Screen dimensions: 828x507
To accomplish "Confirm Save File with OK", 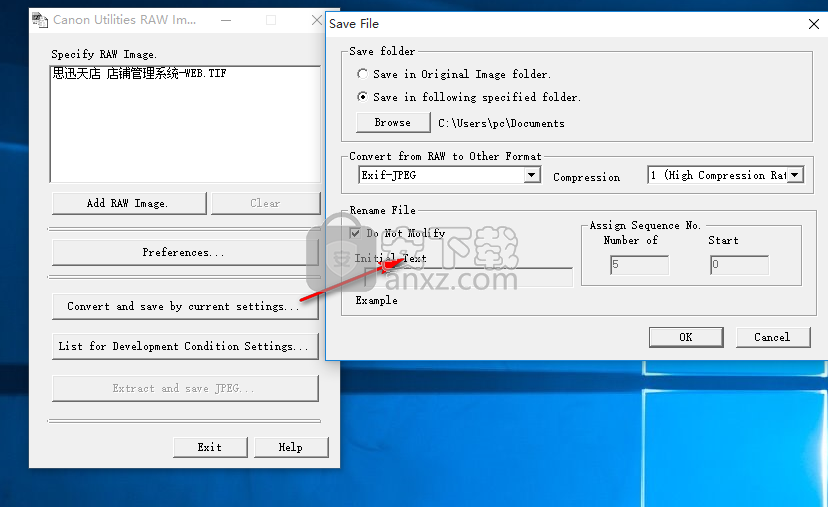I will point(686,337).
